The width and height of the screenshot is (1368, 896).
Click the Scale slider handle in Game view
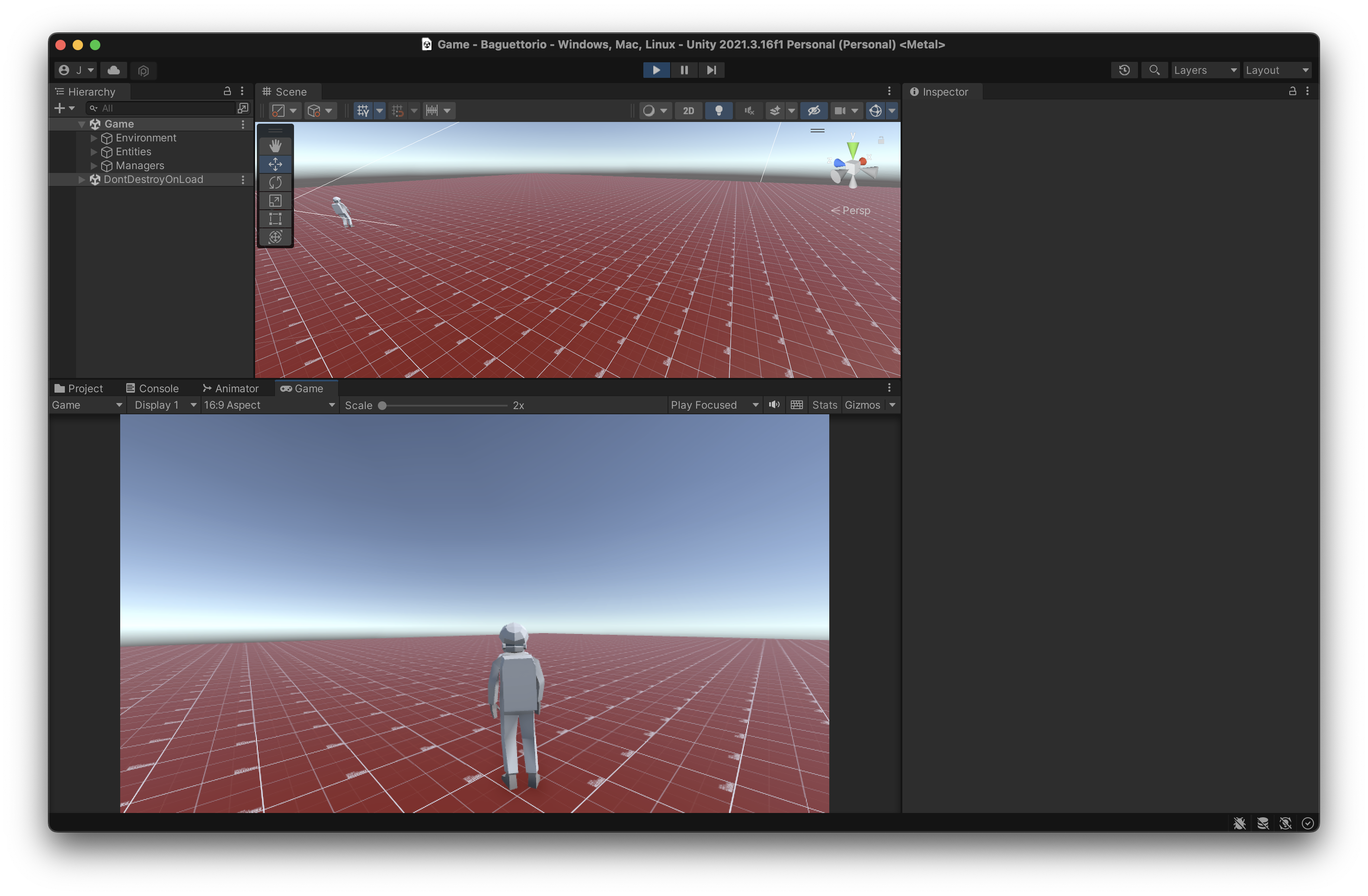tap(382, 406)
